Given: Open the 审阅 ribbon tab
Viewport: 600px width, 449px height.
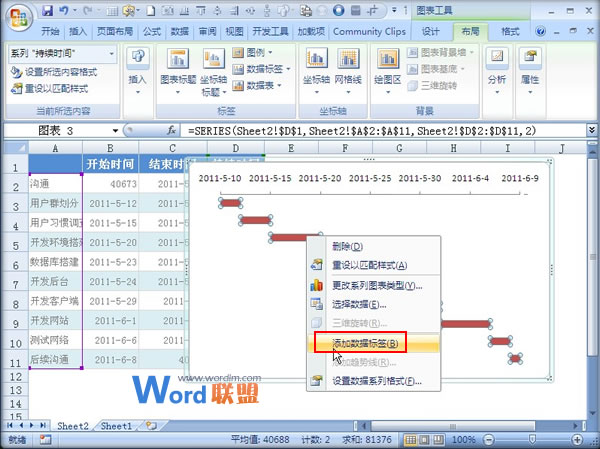Looking at the screenshot, I should pos(207,31).
